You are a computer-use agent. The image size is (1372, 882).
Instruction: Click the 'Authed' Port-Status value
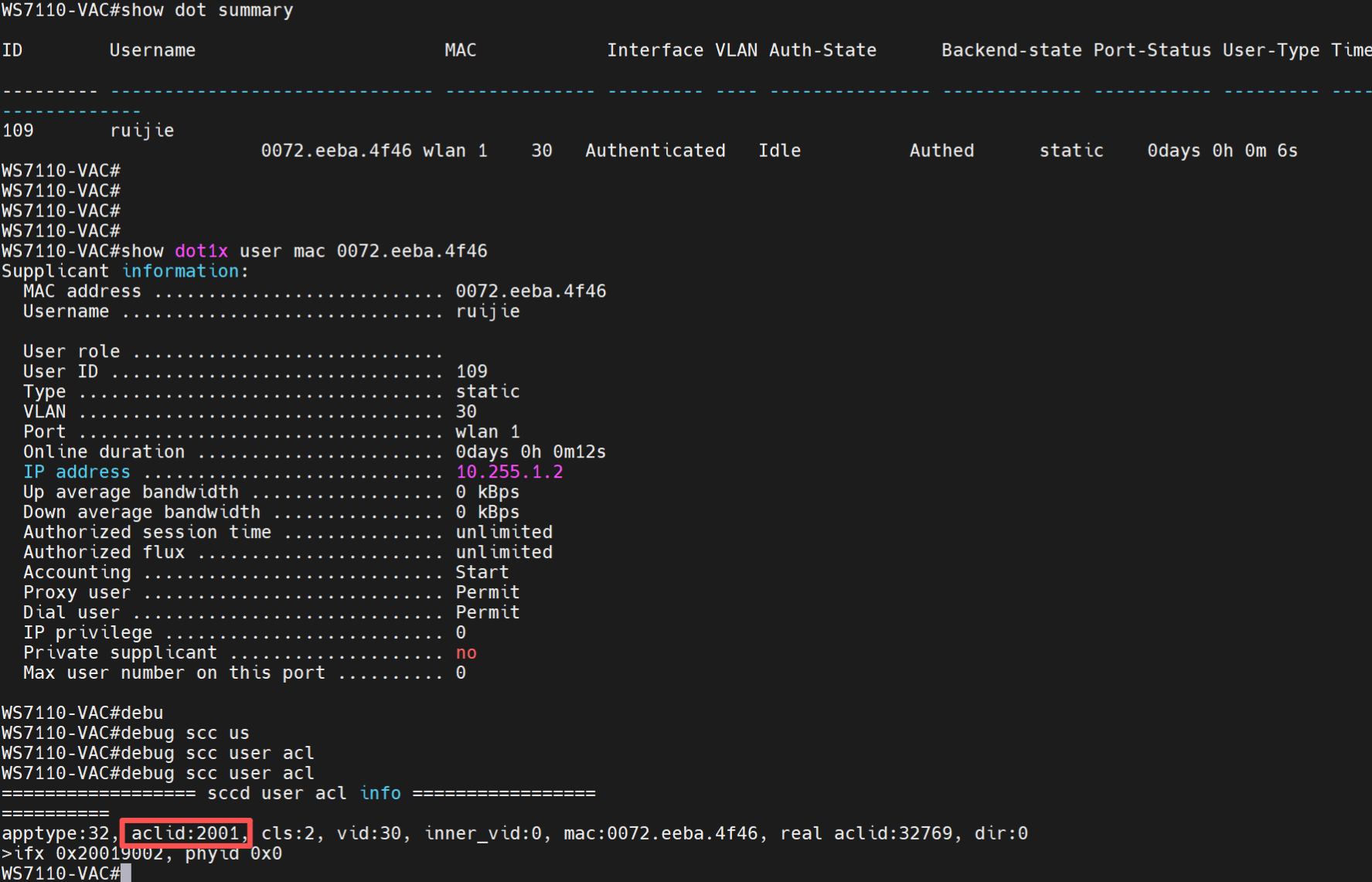click(941, 151)
